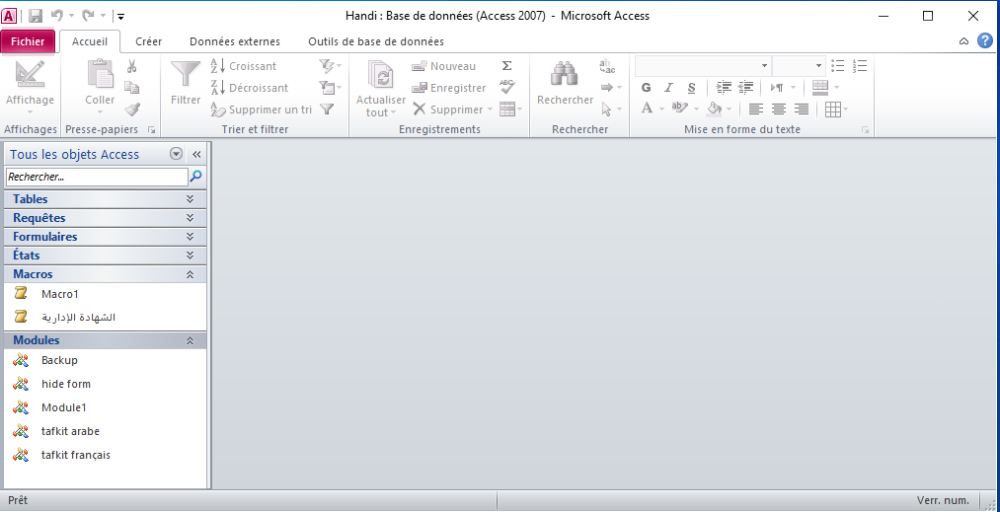Expand the Tables group
The width and height of the screenshot is (1000, 512).
[105, 199]
